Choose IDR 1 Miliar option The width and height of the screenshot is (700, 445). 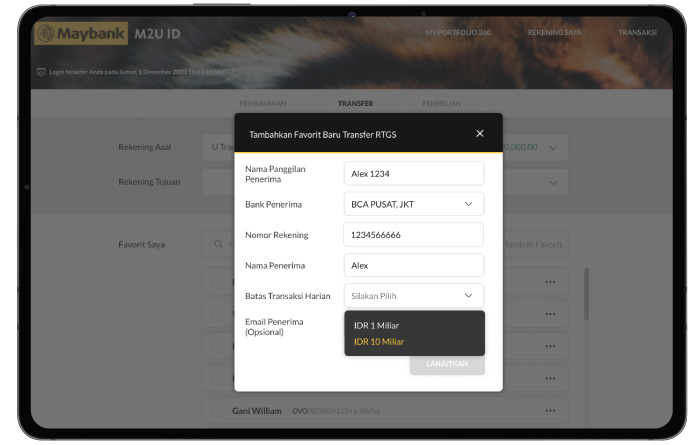pos(376,325)
